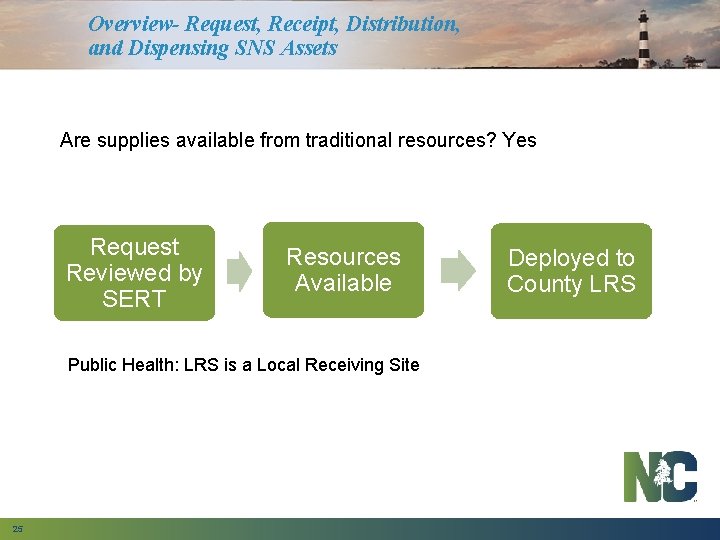Click the lighthouse image in header

click(x=644, y=39)
